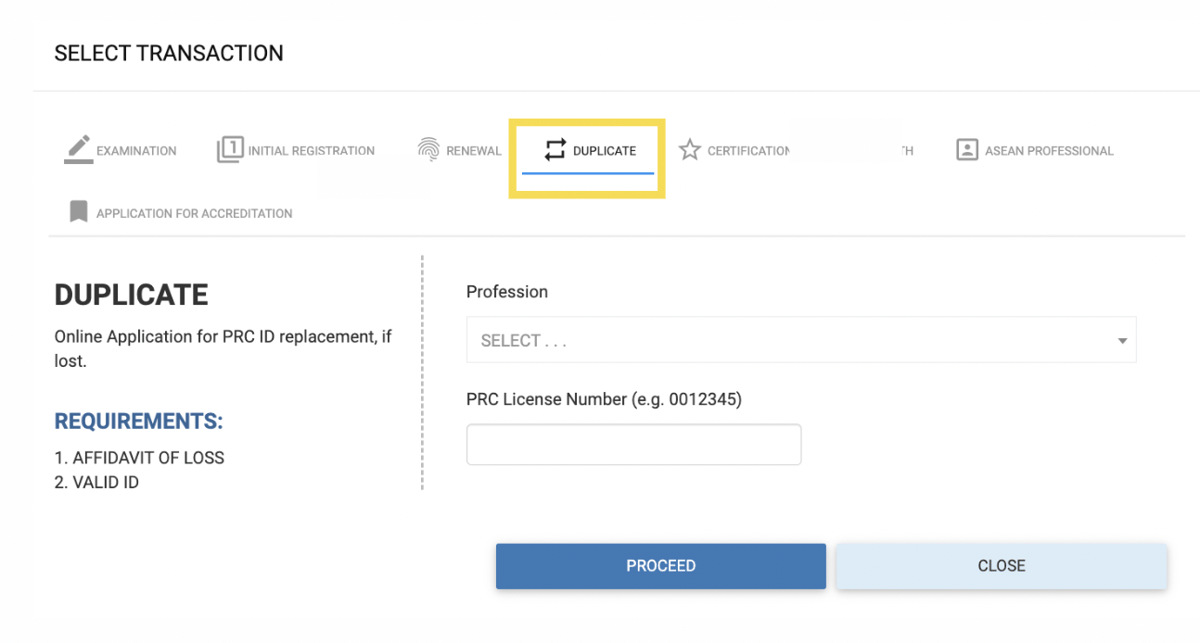This screenshot has height=643, width=1200.
Task: Open Application for Accreditation tab
Action: point(180,212)
